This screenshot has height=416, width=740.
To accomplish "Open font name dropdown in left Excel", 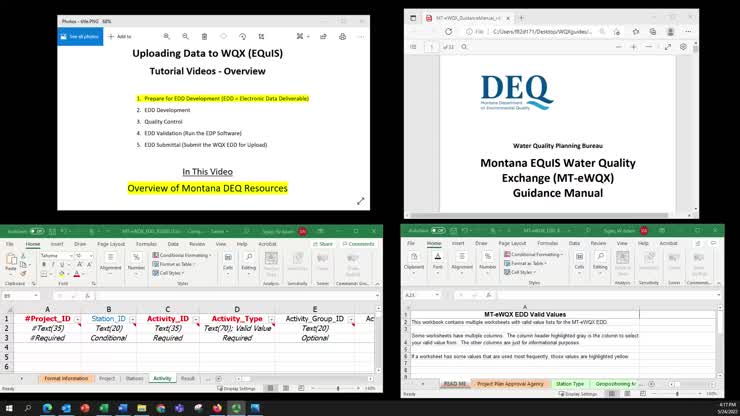I will (x=71, y=255).
